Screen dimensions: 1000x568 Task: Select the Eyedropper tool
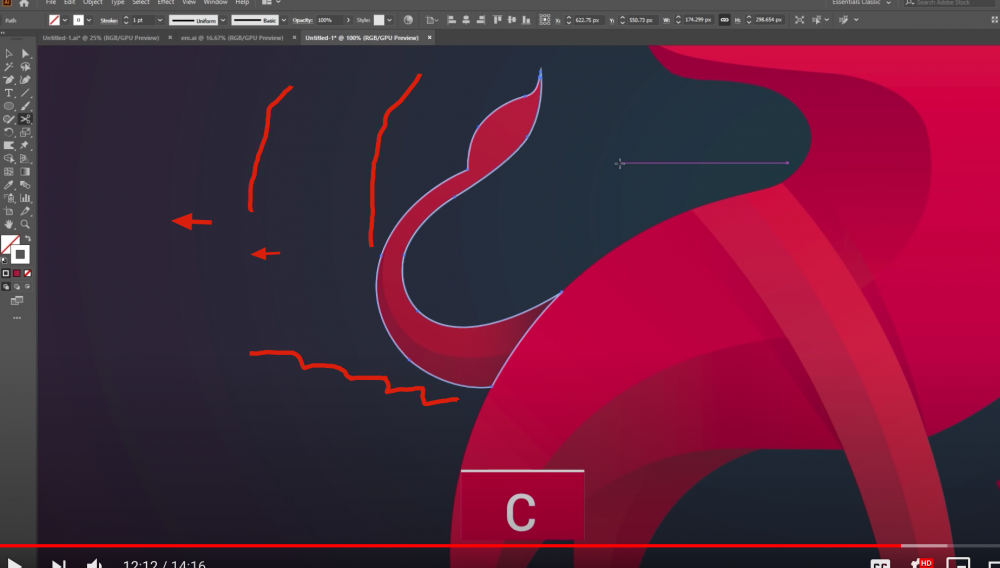(9, 185)
